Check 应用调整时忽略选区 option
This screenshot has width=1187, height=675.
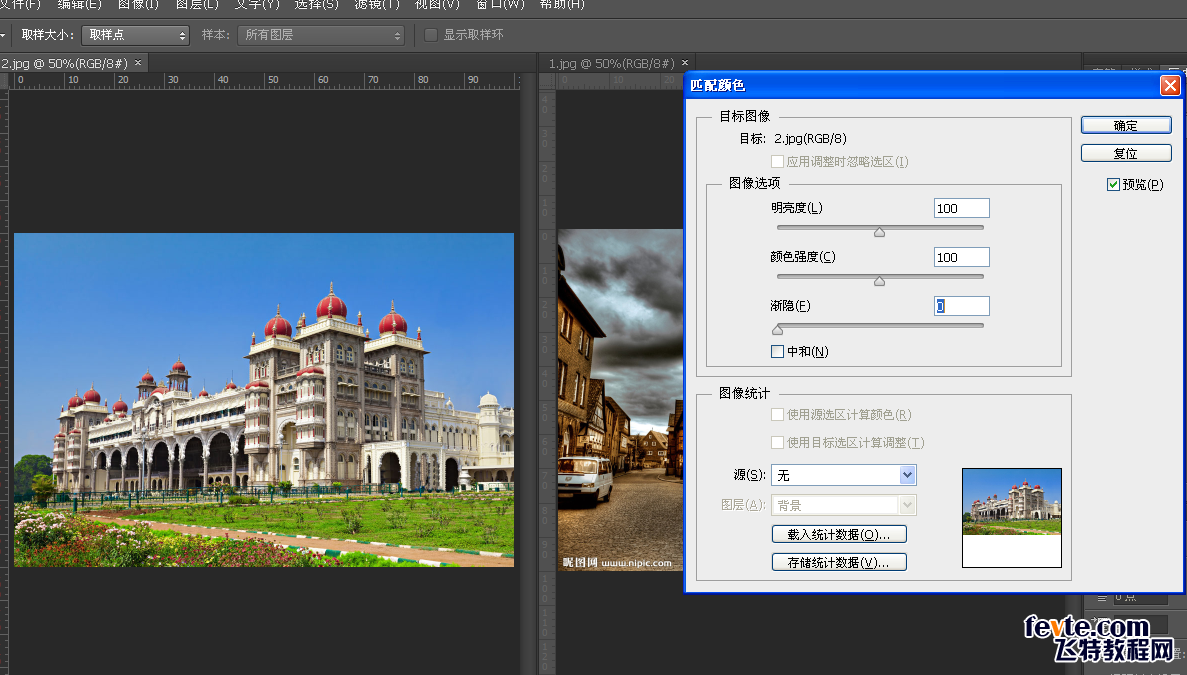pyautogui.click(x=777, y=161)
